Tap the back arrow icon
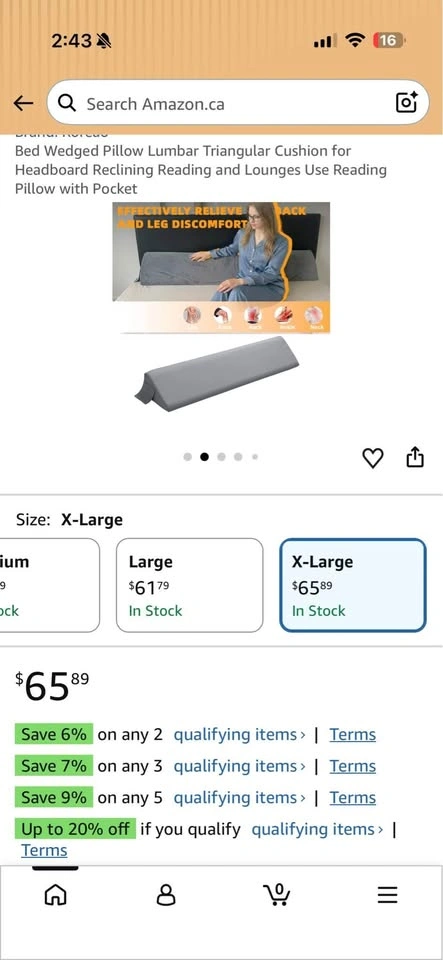The height and width of the screenshot is (960, 443). point(23,103)
